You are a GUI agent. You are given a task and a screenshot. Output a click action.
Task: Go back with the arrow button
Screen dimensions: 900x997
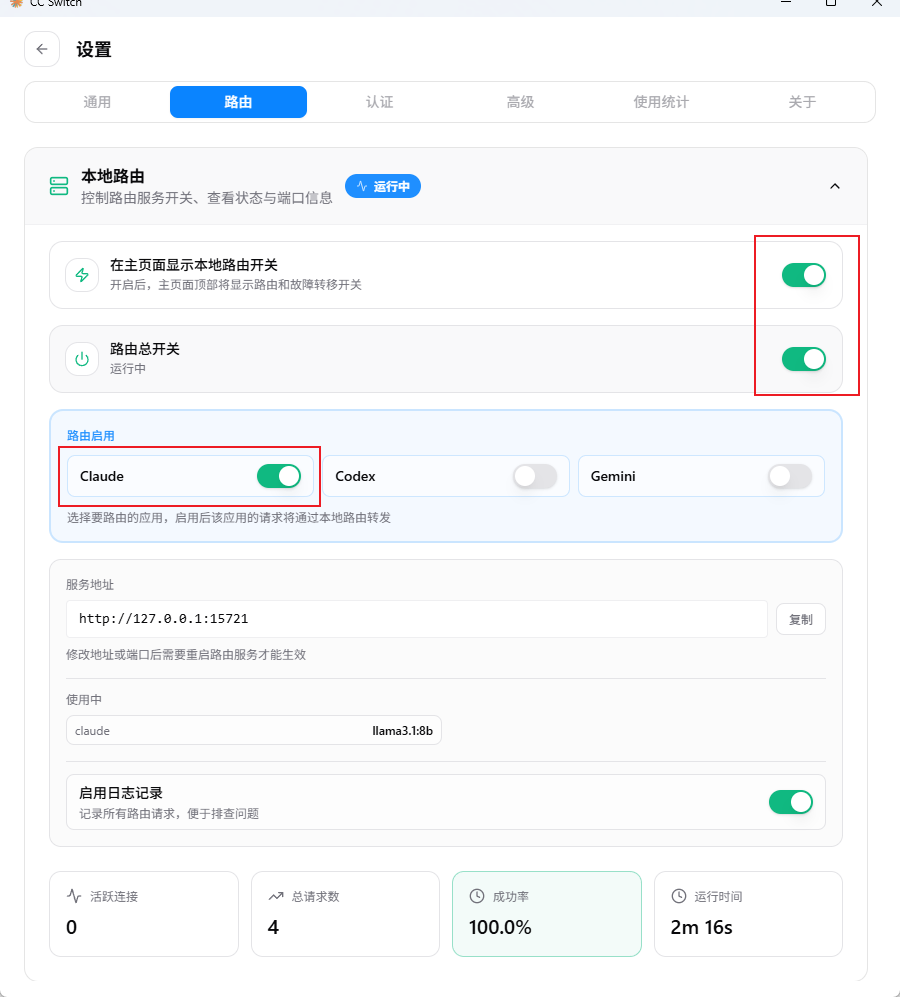42,49
